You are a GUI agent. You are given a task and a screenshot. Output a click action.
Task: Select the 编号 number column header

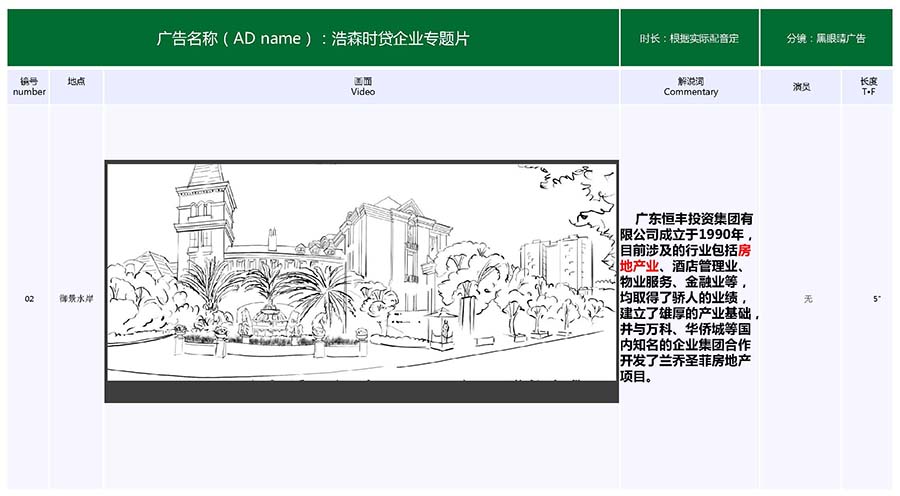[29, 86]
